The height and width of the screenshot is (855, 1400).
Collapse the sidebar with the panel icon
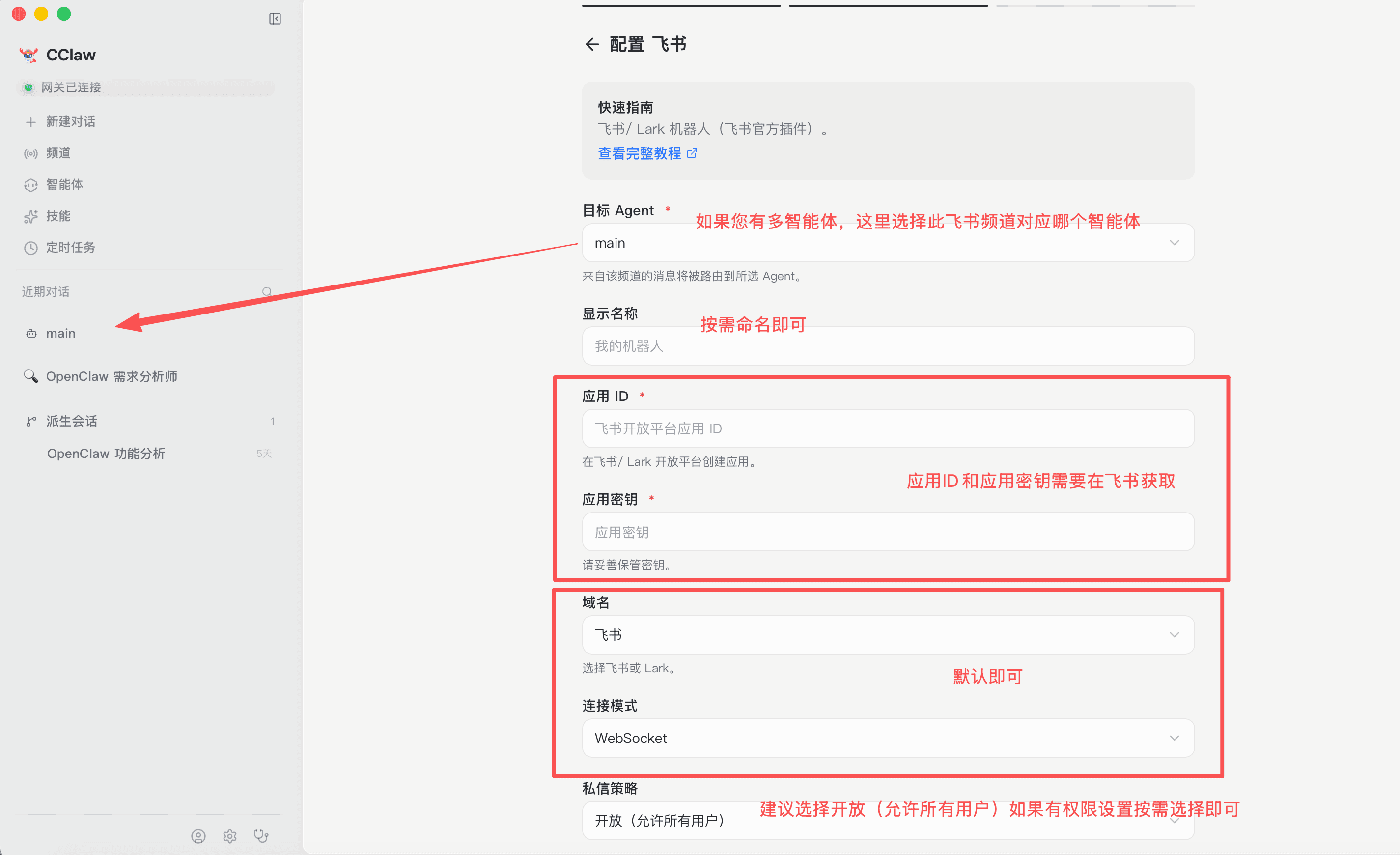click(275, 19)
